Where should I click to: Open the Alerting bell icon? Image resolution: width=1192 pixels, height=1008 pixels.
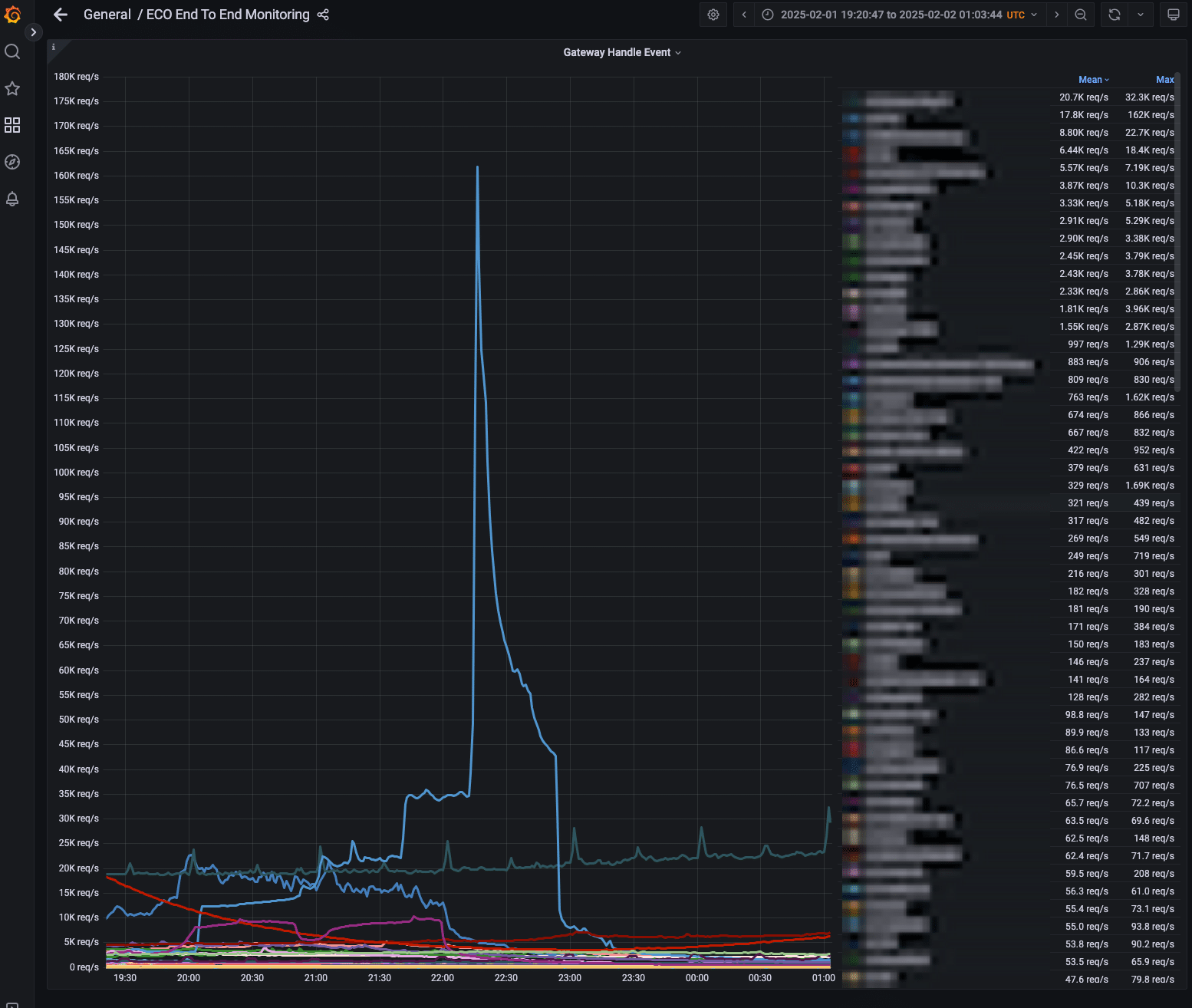coord(12,199)
